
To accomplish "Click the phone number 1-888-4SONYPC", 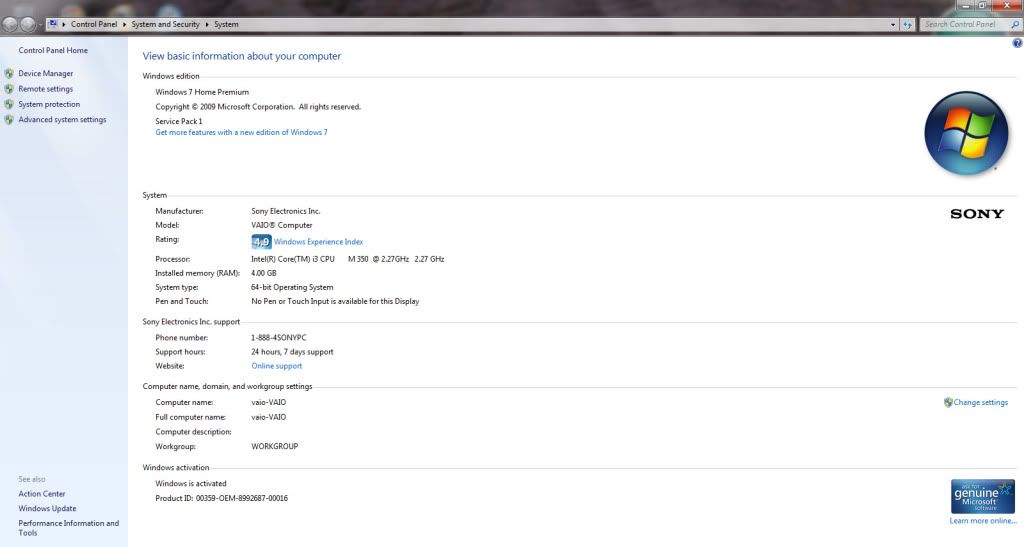I will (x=278, y=337).
